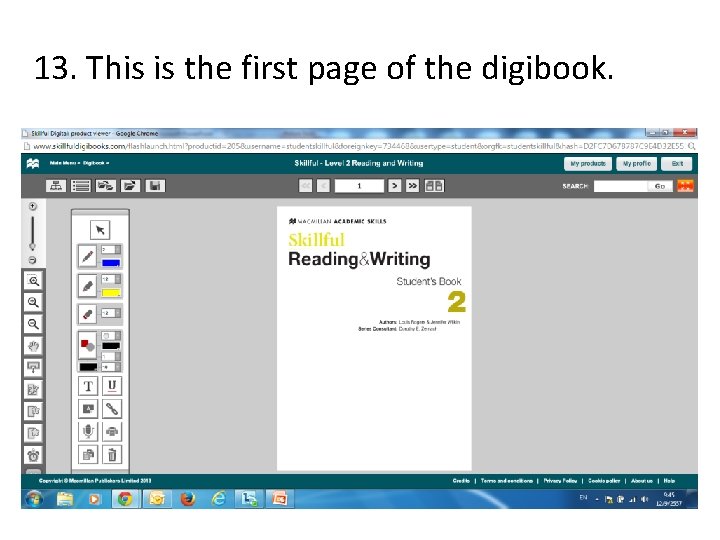Select the pen drawing tool
This screenshot has width=720, height=540.
click(88, 256)
